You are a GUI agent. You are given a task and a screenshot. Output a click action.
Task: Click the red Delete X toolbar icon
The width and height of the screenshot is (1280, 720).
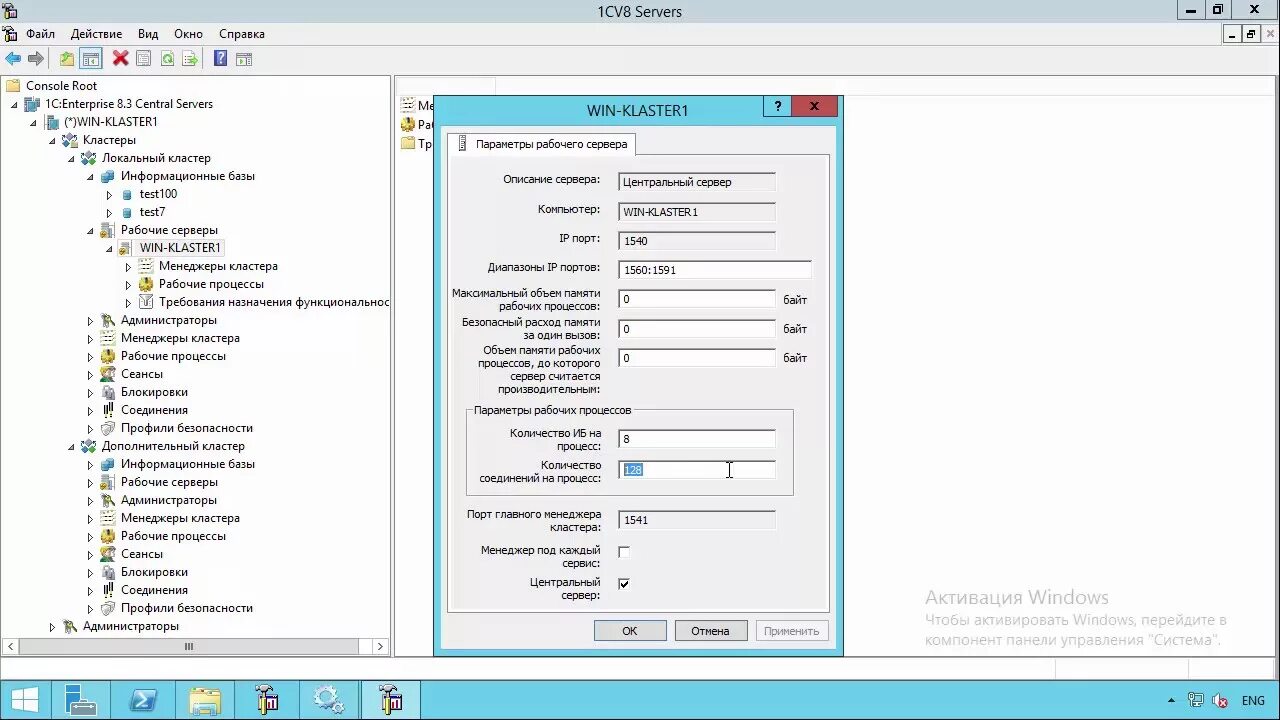click(x=120, y=59)
